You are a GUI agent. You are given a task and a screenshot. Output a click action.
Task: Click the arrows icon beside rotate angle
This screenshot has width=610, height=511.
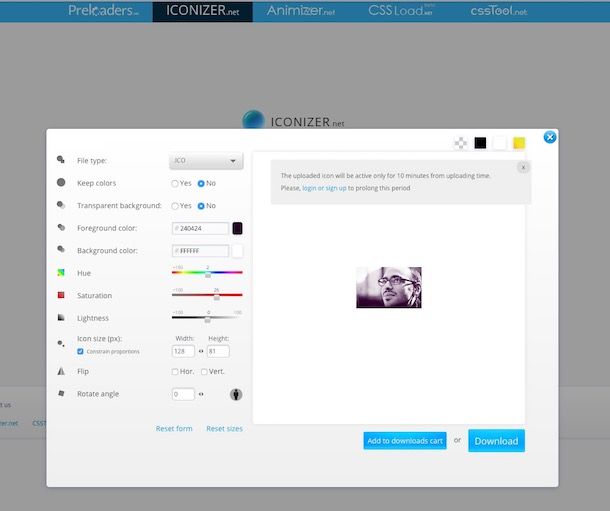201,394
